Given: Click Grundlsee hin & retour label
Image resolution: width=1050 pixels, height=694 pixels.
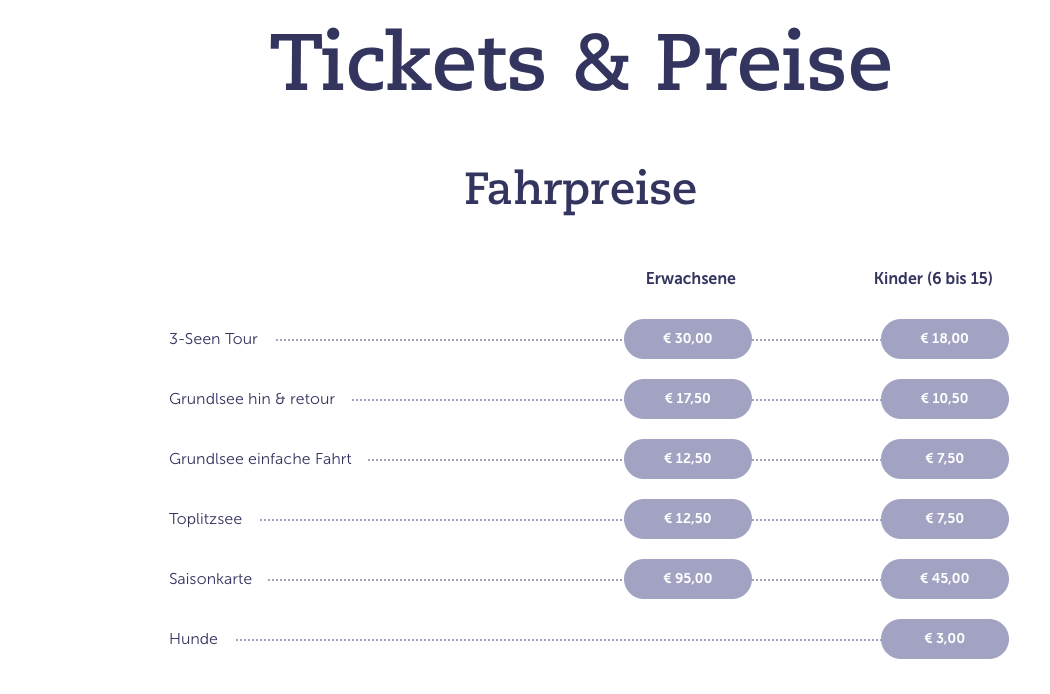Looking at the screenshot, I should tap(252, 399).
